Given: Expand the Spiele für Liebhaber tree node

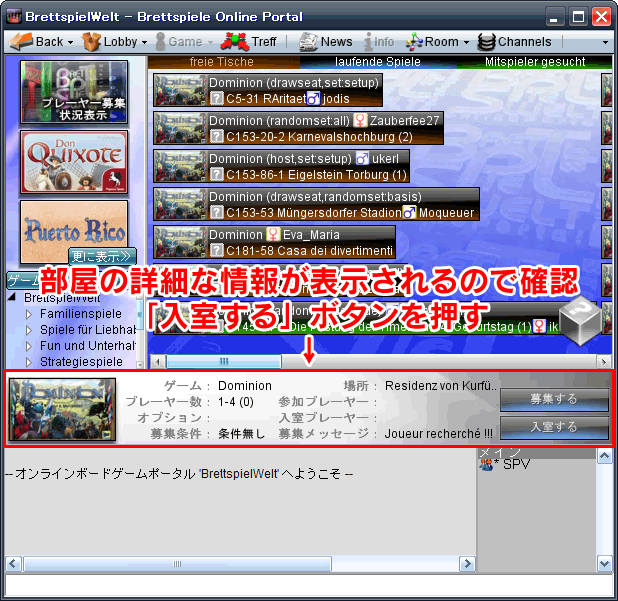Looking at the screenshot, I should [28, 330].
